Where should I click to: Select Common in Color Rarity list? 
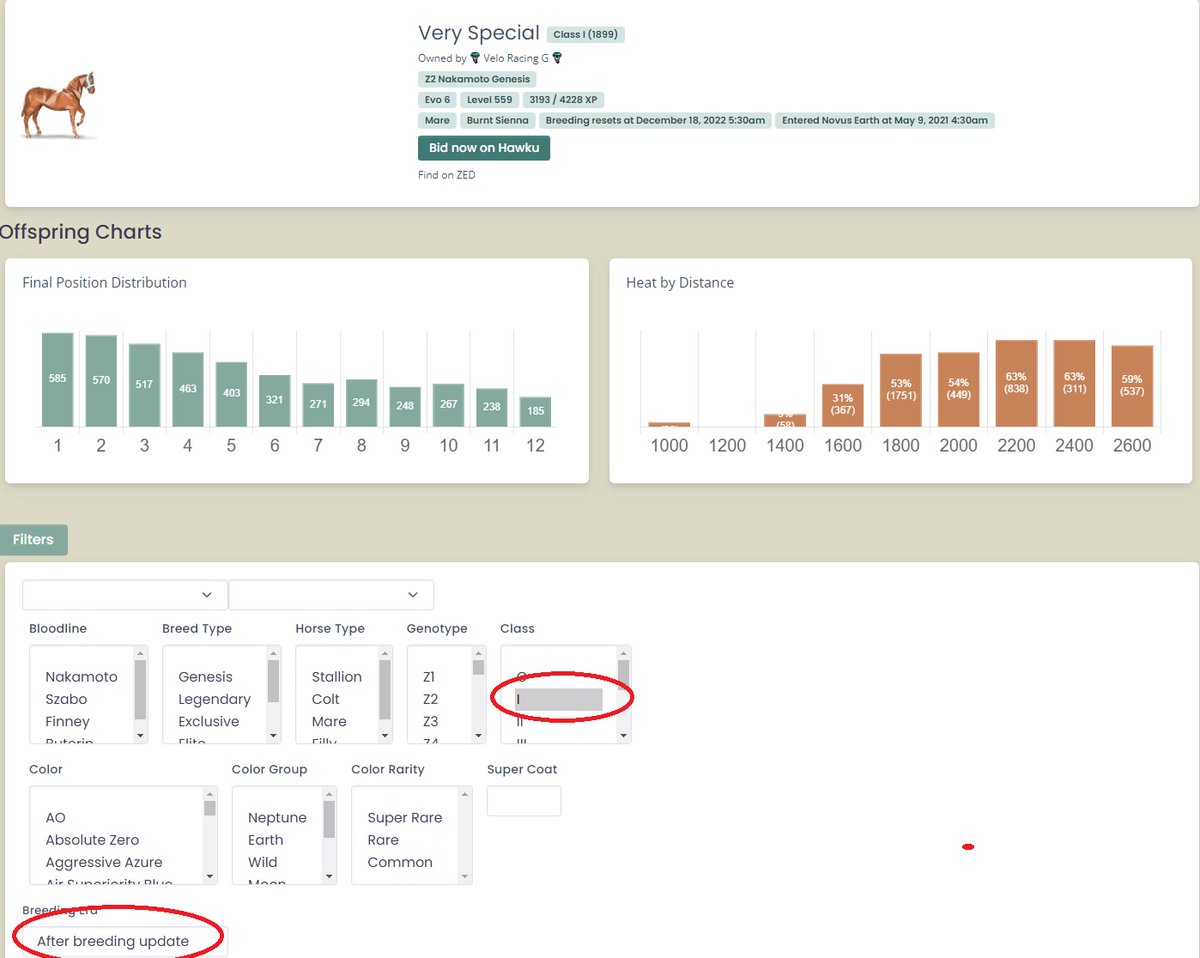[x=400, y=862]
